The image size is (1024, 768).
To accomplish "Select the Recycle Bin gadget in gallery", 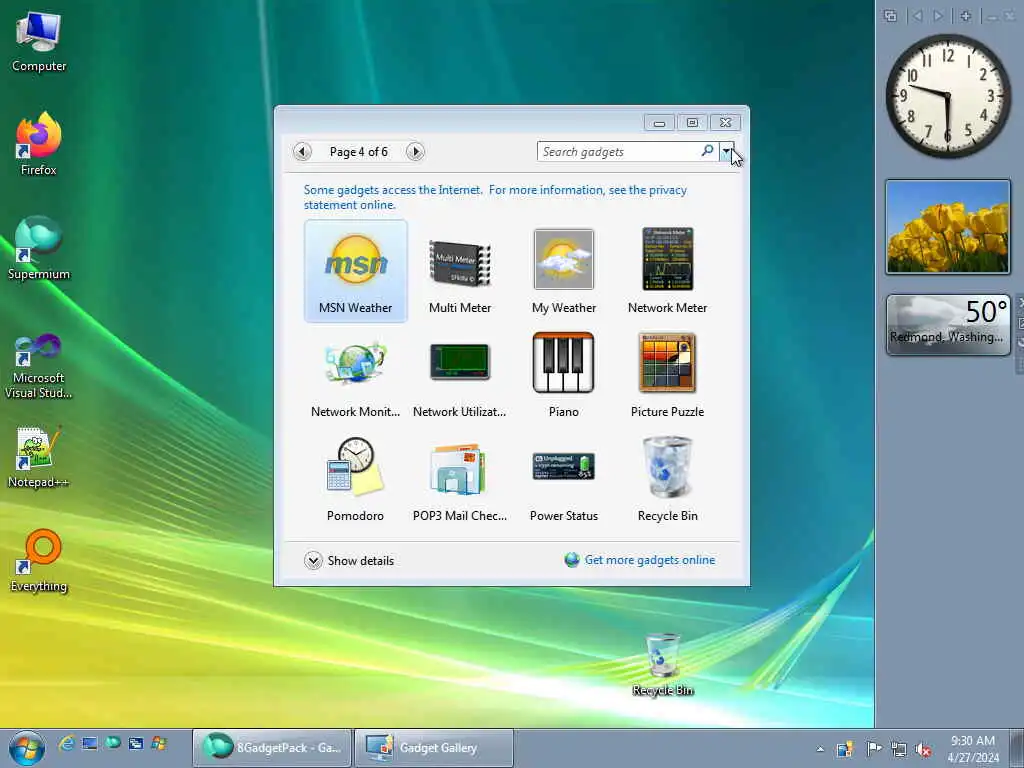I will tap(667, 479).
